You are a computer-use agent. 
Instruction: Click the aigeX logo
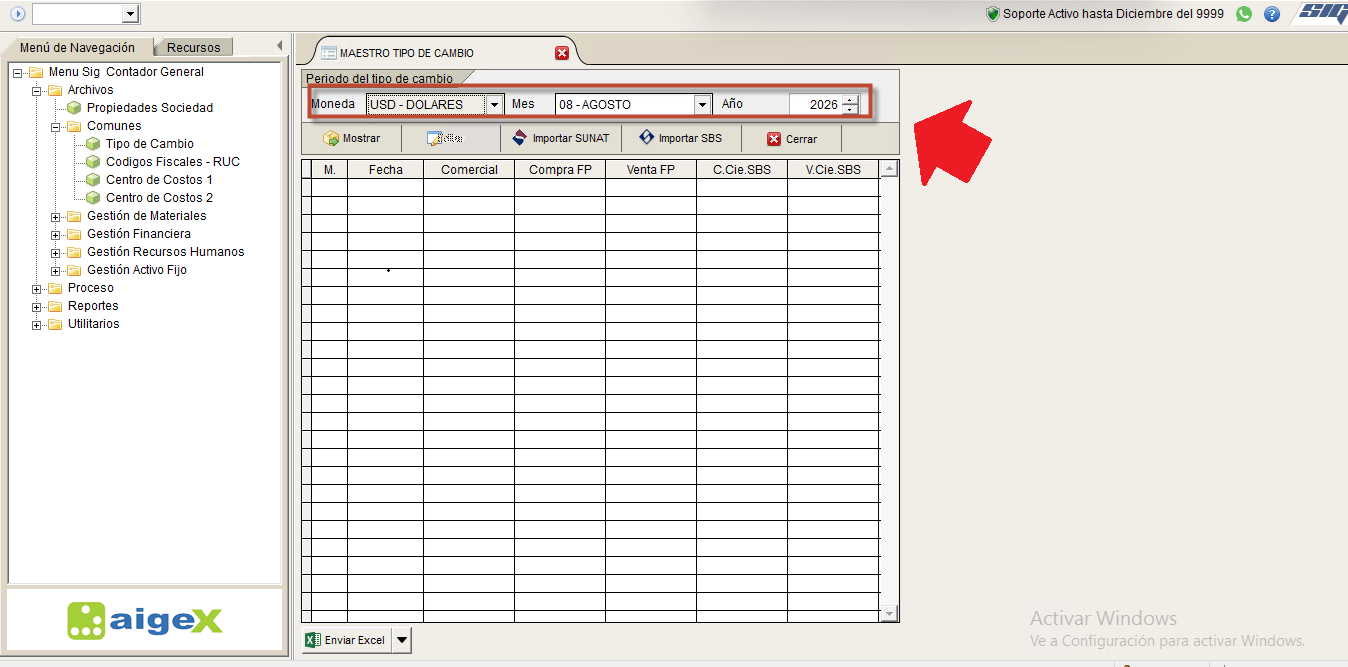[145, 620]
